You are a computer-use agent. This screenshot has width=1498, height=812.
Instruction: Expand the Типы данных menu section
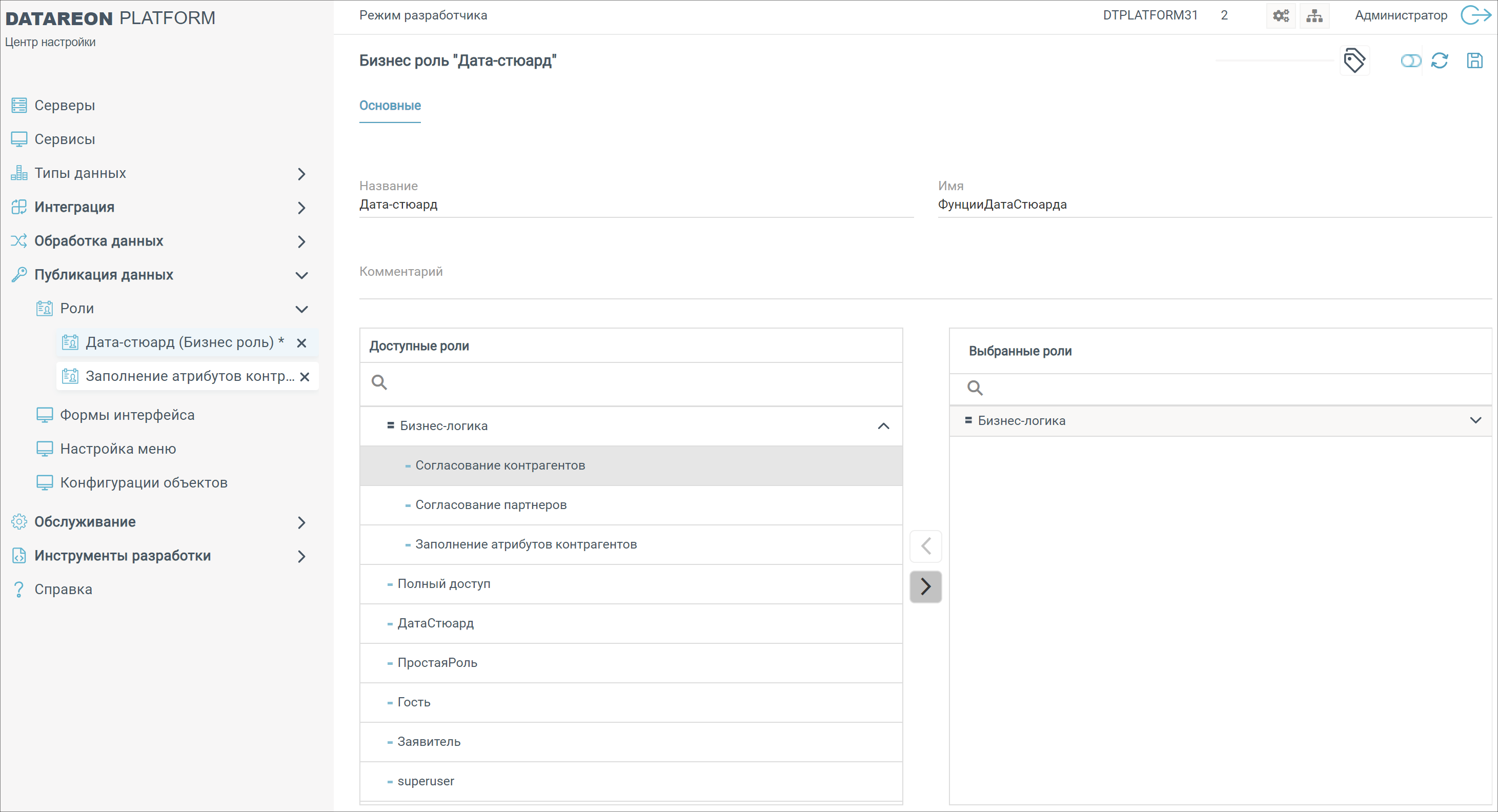click(x=301, y=174)
